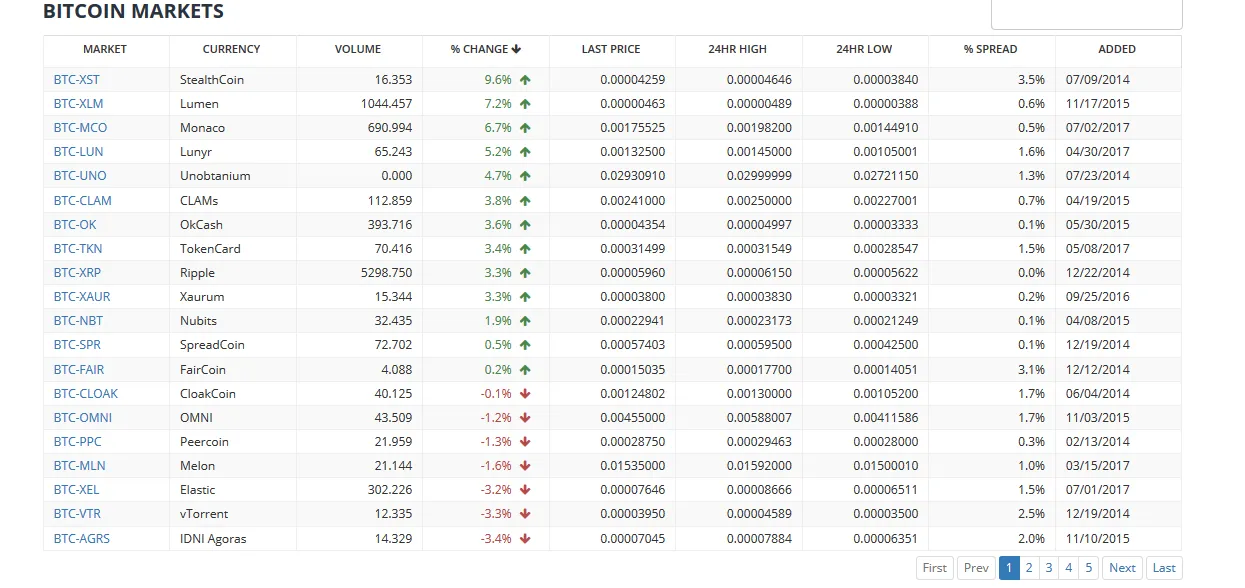This screenshot has height=588, width=1245.
Task: Sort table by Last Price header
Action: [611, 49]
